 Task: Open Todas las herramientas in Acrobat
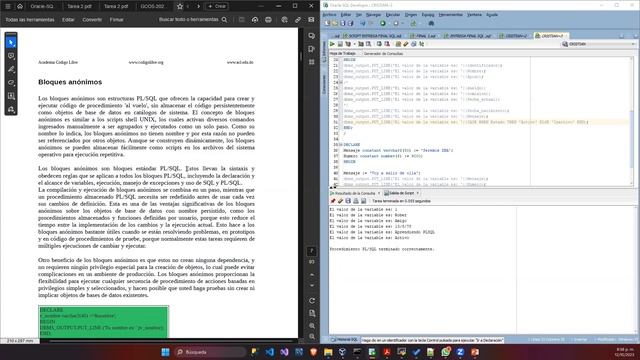tap(30, 20)
